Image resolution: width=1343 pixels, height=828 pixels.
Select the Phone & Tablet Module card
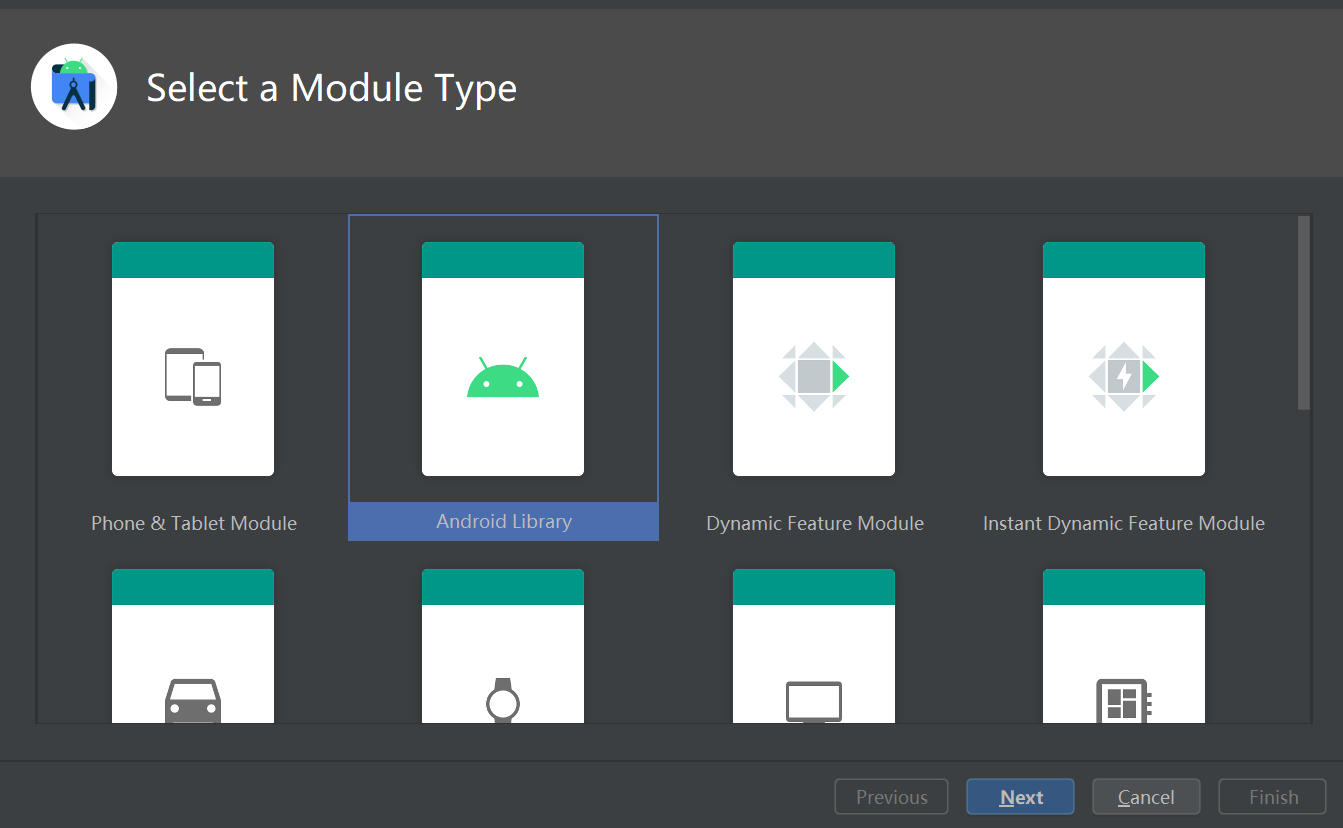[193, 359]
